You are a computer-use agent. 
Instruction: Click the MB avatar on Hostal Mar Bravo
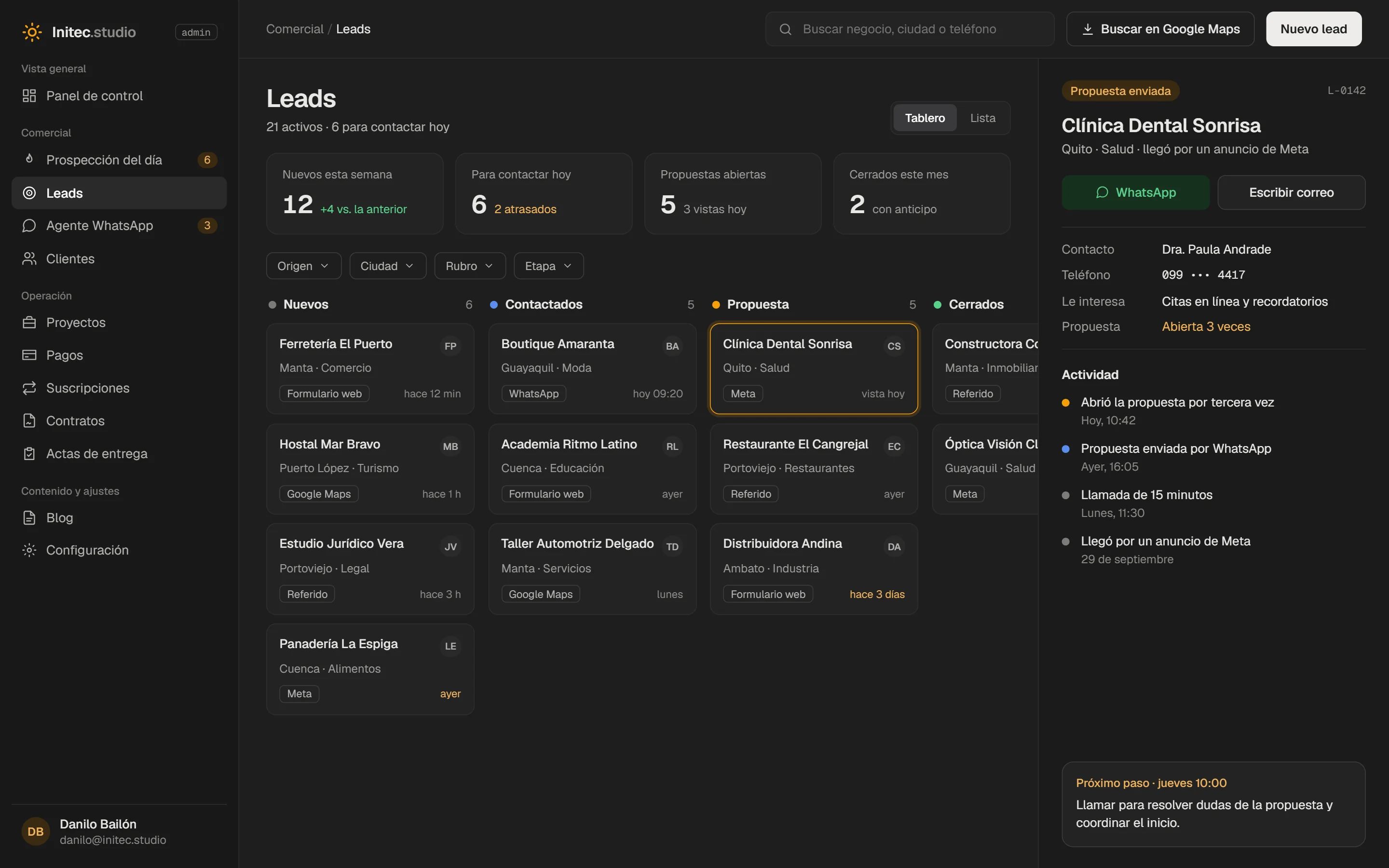(450, 447)
